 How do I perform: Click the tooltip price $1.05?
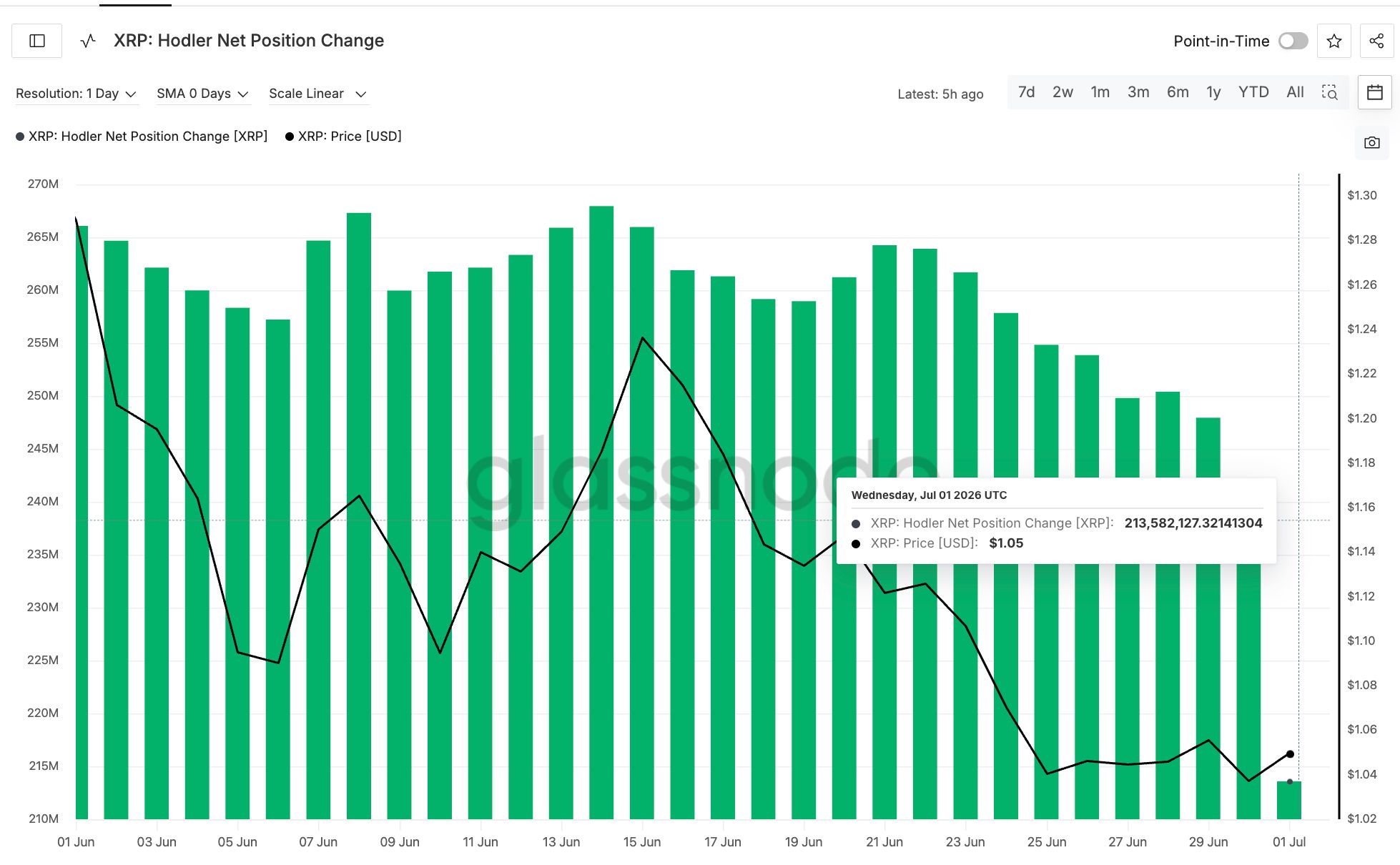[1006, 543]
